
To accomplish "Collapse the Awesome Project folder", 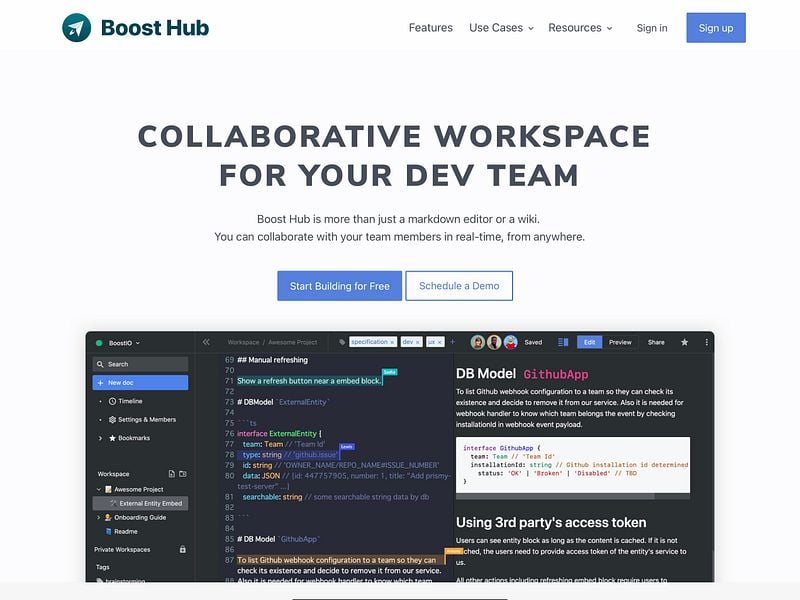I will point(98,489).
